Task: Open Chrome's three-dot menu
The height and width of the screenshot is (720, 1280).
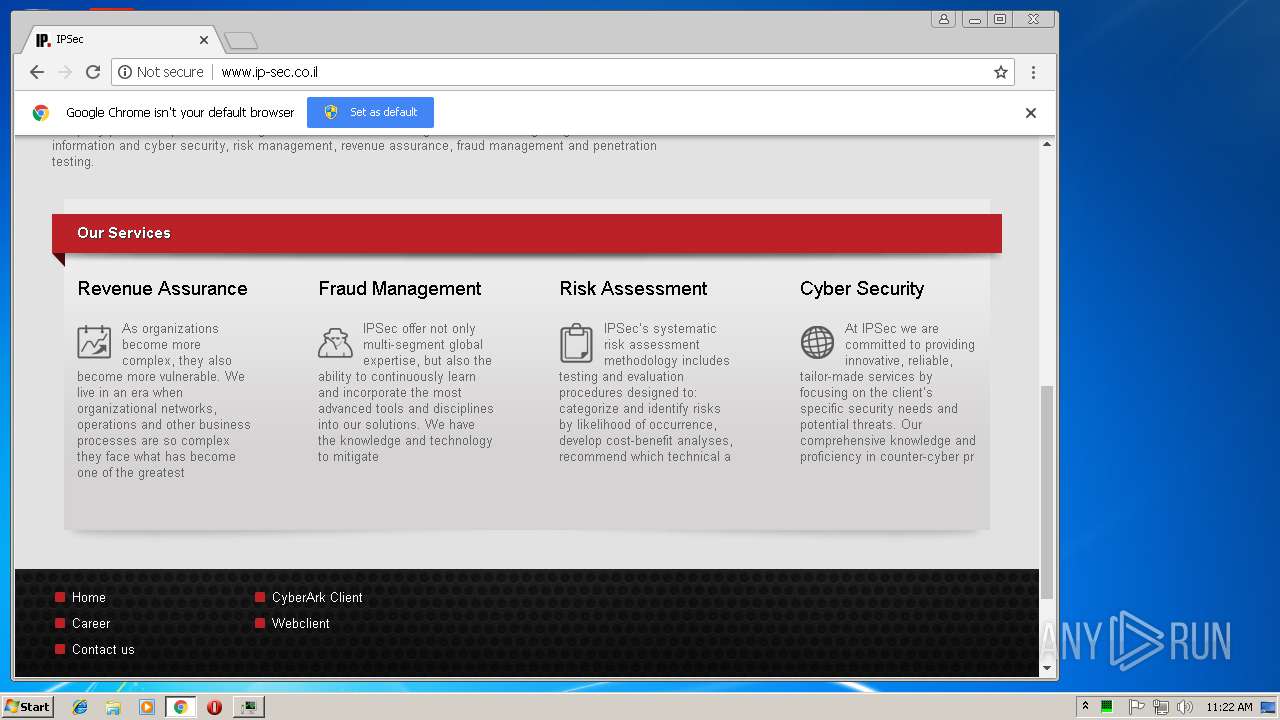Action: coord(1033,72)
